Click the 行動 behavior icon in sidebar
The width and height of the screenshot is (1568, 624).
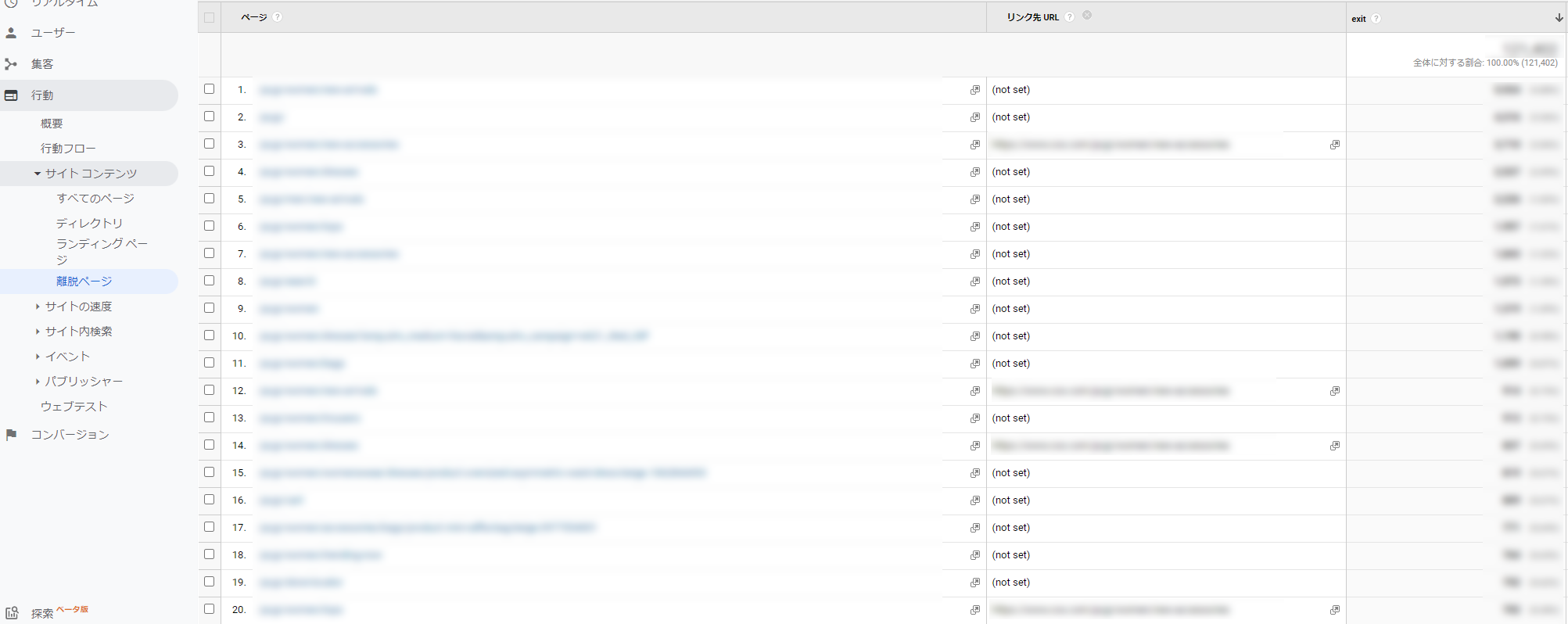tap(11, 95)
